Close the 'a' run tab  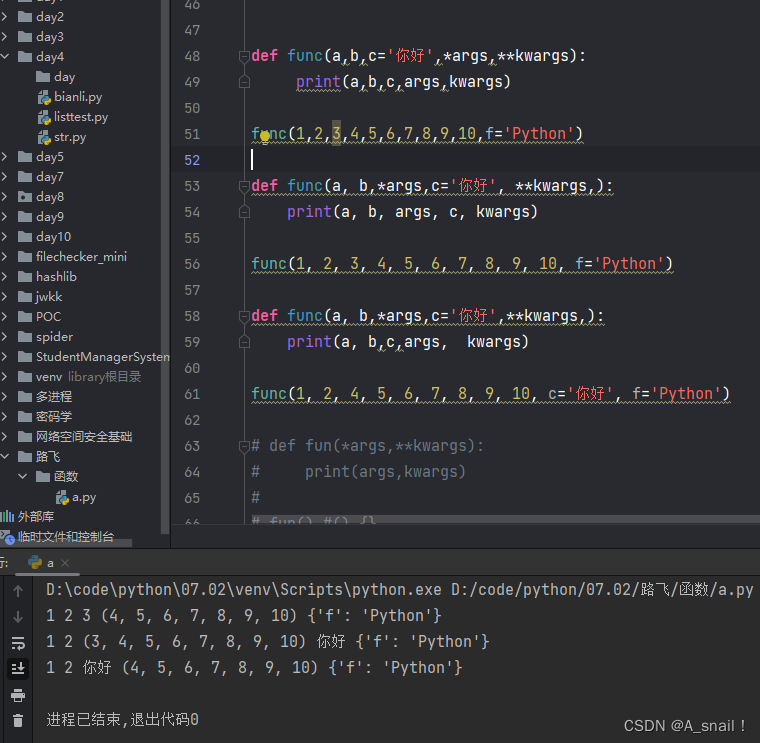(x=66, y=563)
